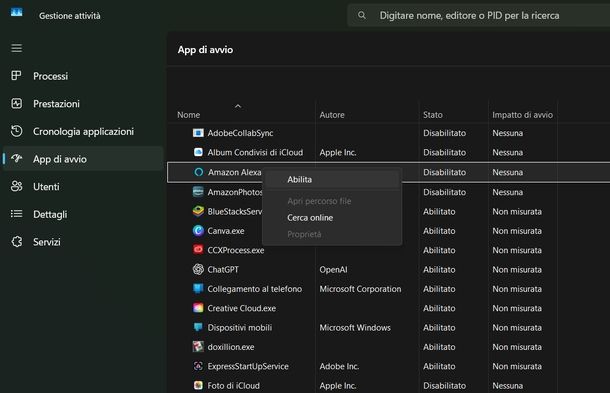Screen dimensions: 610x393
Task: Click the AmazonPhotos app icon
Action: [198, 192]
